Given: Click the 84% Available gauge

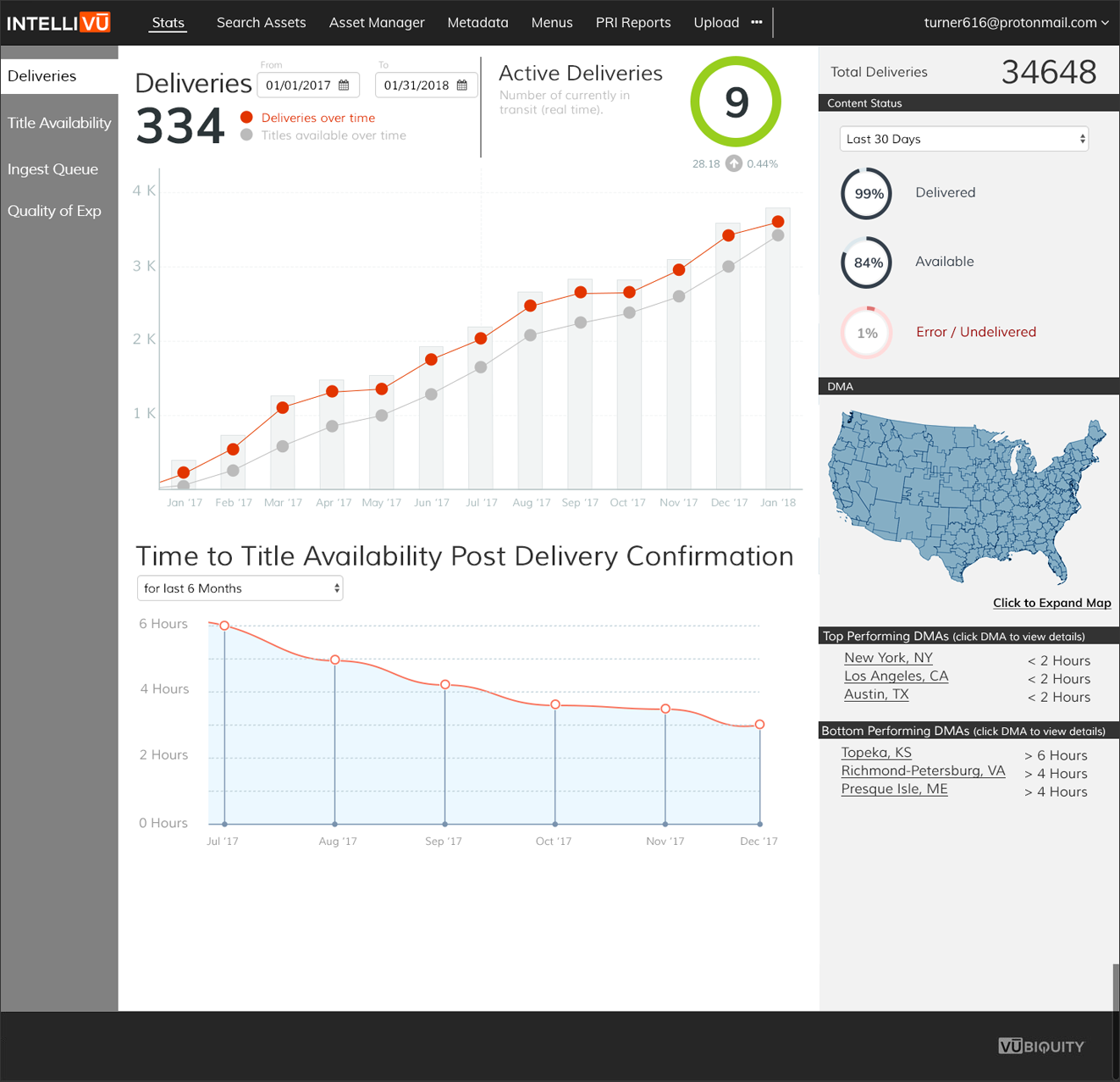Looking at the screenshot, I should point(867,263).
